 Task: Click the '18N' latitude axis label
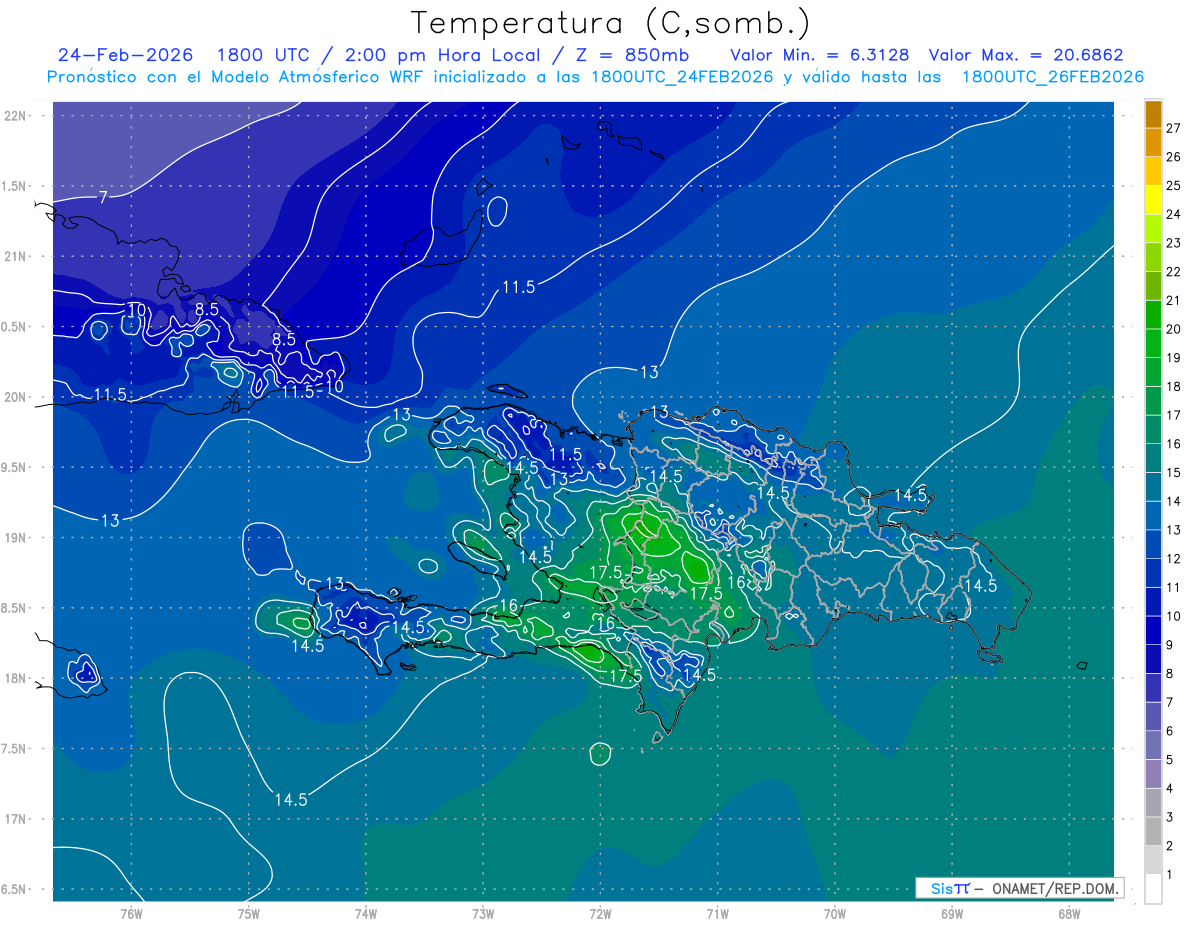(x=16, y=678)
